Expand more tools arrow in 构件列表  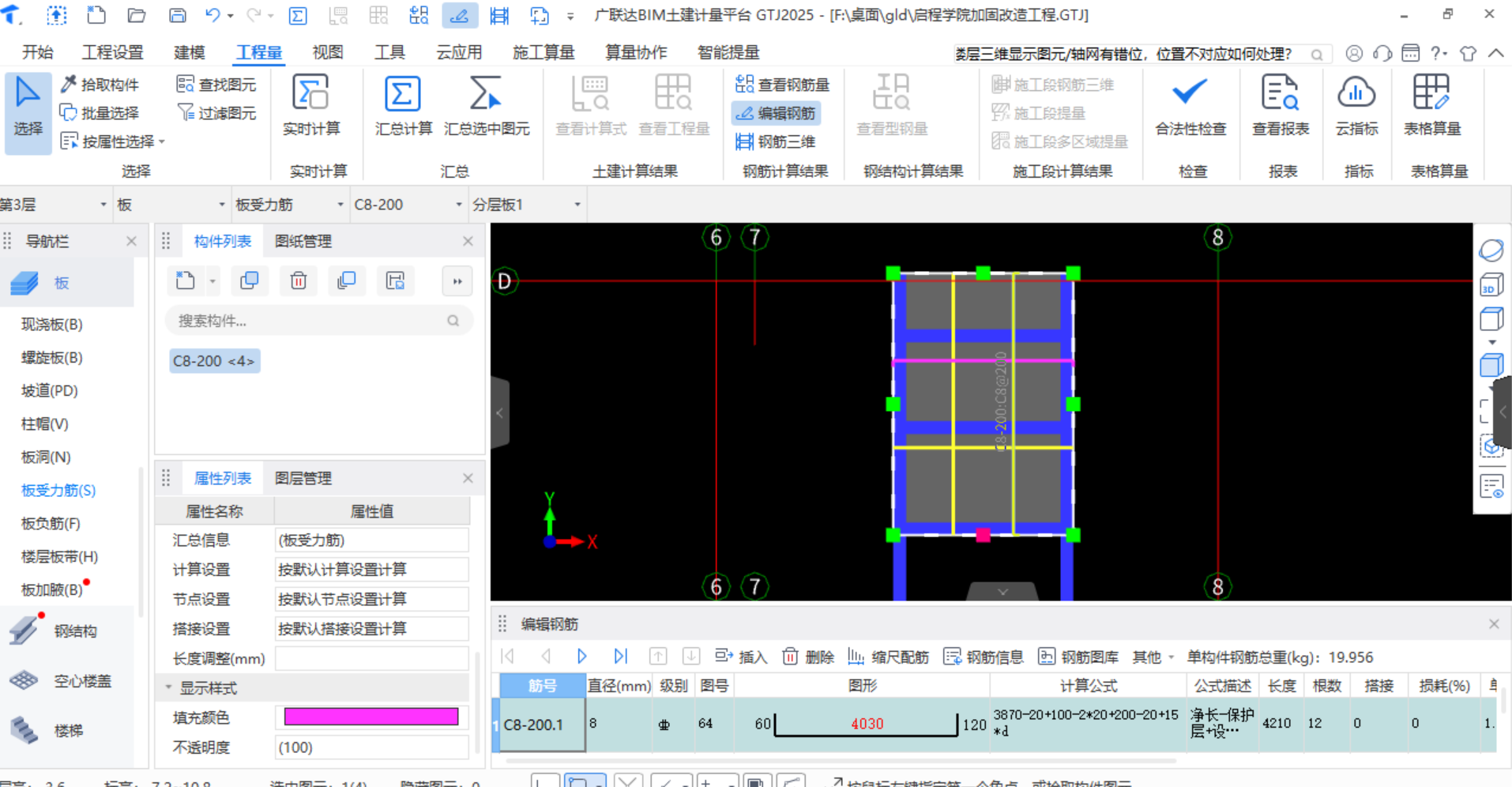coord(457,281)
